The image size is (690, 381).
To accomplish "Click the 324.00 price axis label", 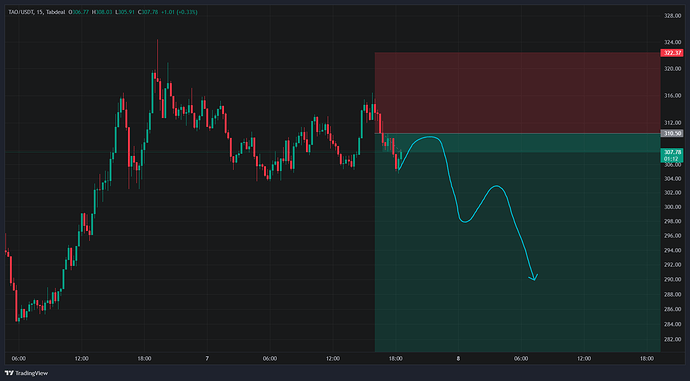I will [672, 43].
